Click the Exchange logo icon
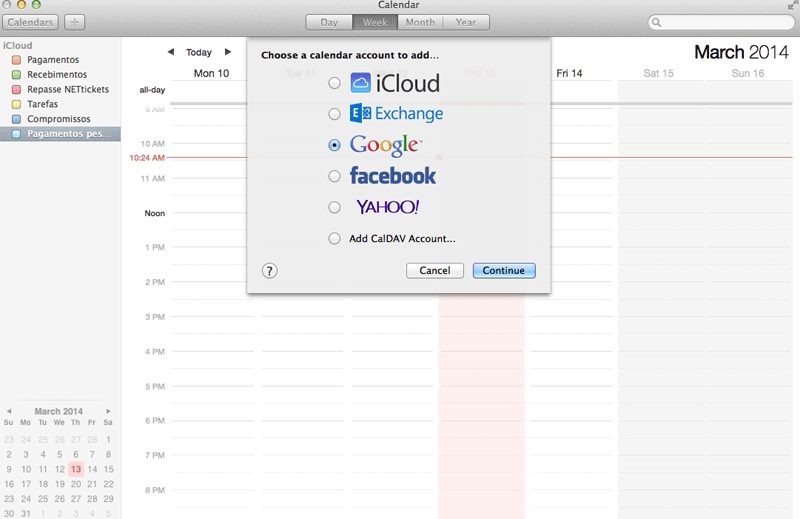The height and width of the screenshot is (519, 800). pos(360,113)
